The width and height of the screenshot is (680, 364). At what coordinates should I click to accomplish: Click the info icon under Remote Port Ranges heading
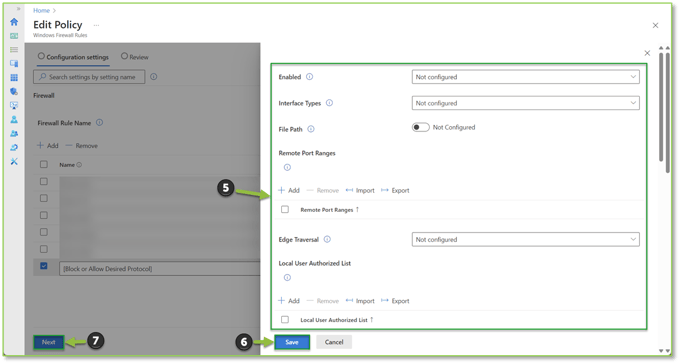click(x=287, y=167)
